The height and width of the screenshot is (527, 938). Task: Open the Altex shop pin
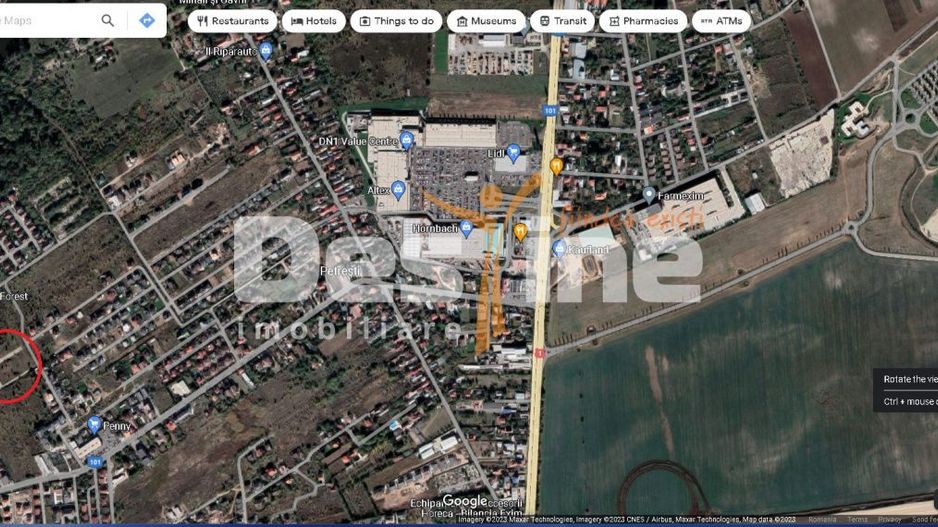click(x=398, y=190)
